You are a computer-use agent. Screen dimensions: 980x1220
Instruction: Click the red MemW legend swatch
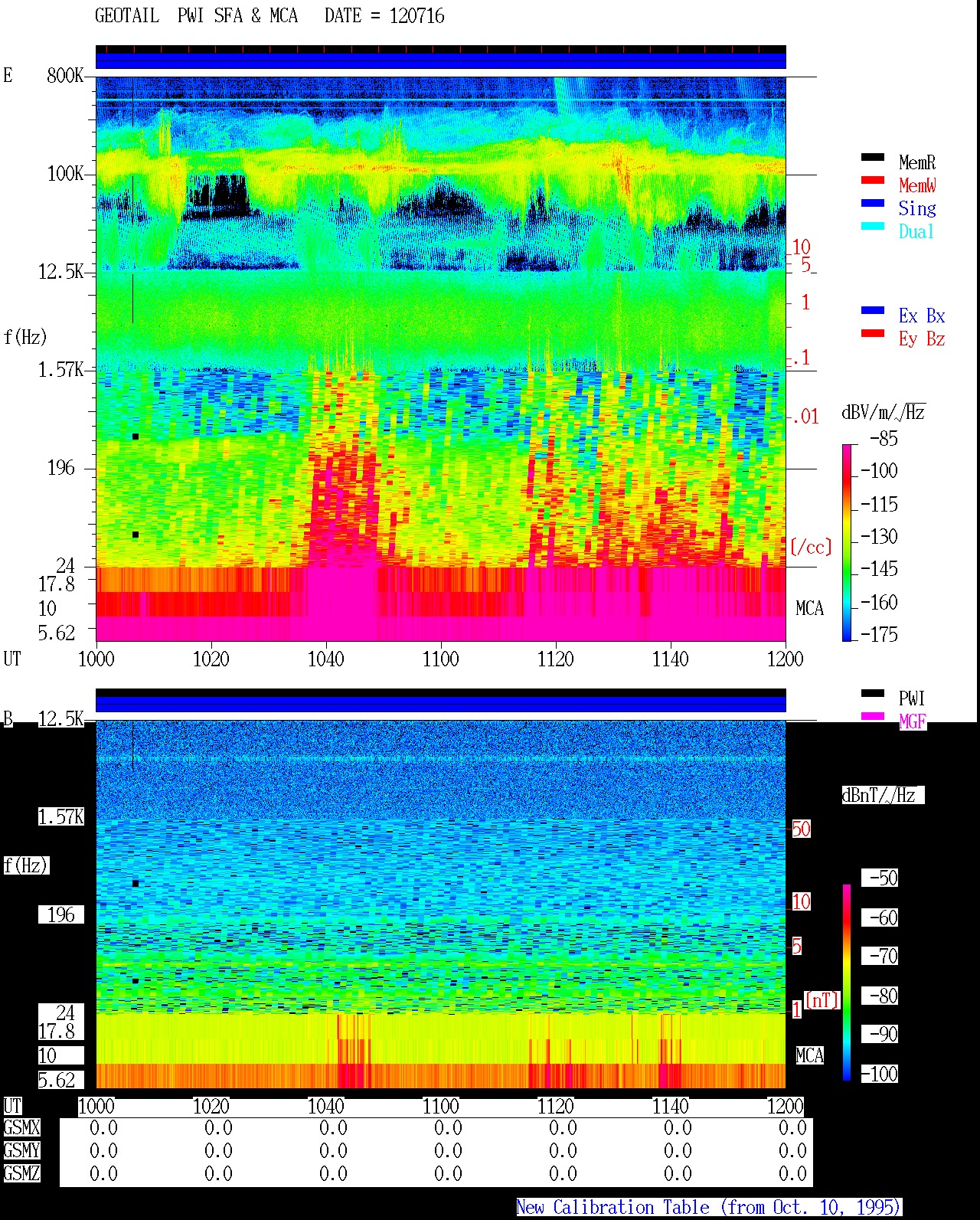pos(873,180)
